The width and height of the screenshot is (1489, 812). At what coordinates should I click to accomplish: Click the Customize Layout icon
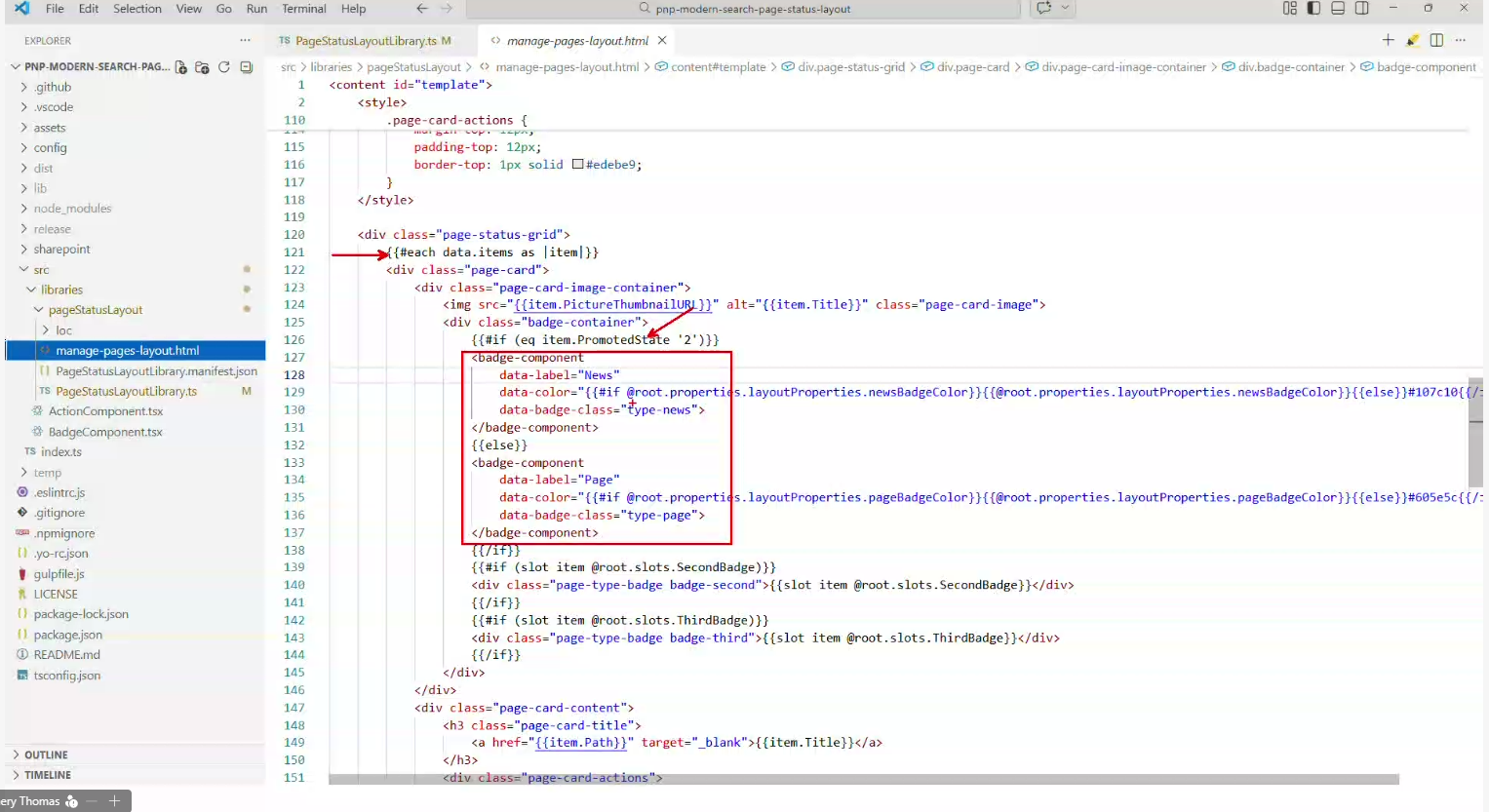pyautogui.click(x=1289, y=9)
